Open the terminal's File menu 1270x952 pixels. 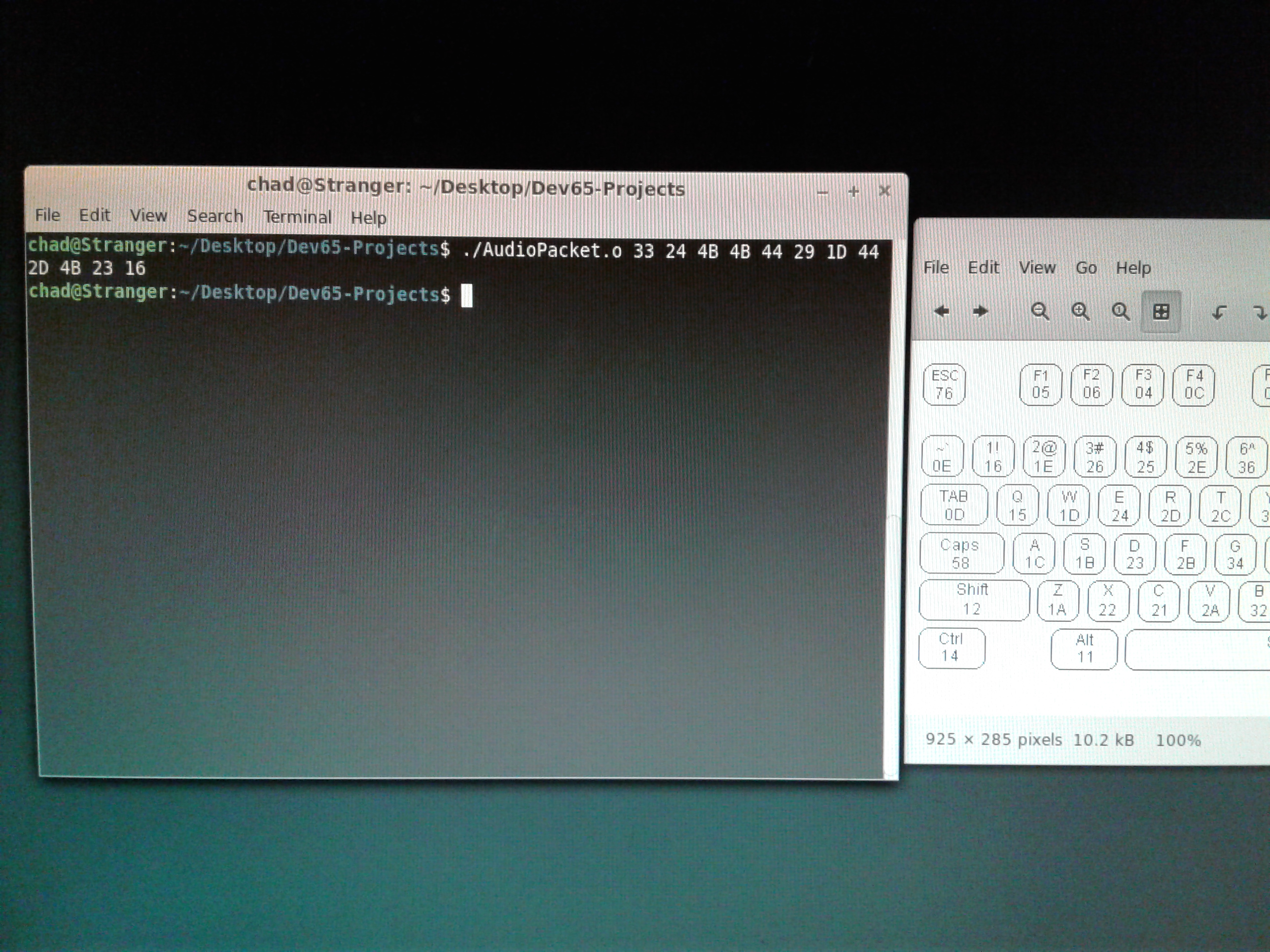[x=47, y=215]
